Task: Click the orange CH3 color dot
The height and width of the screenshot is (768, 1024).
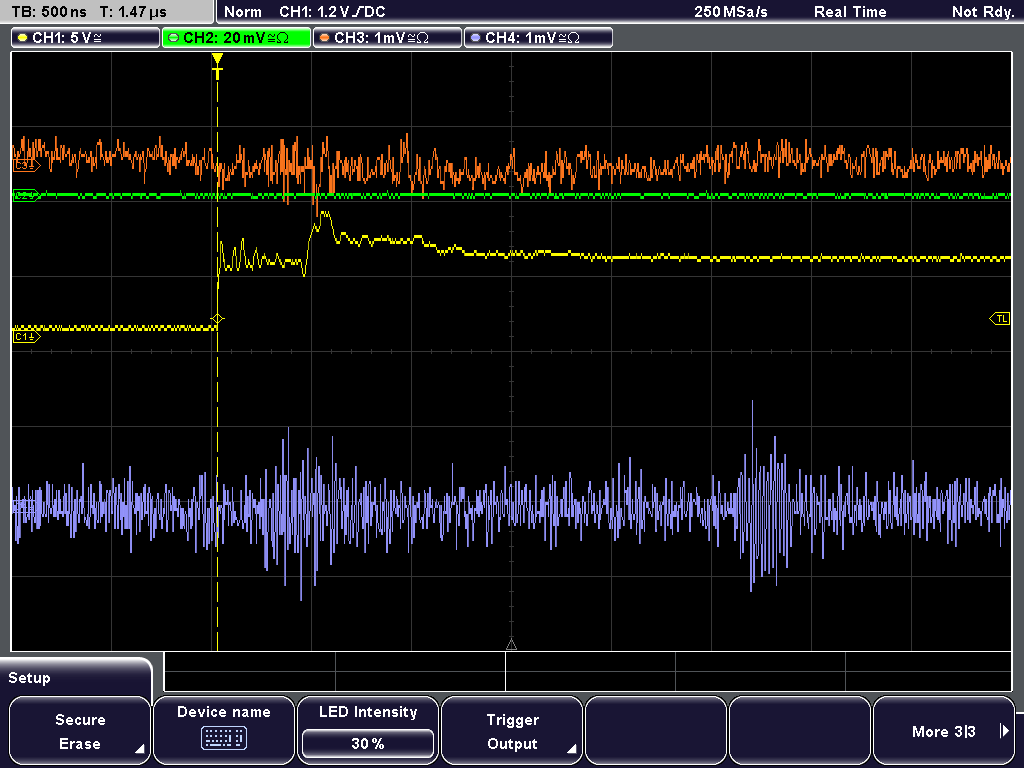Action: pos(325,38)
